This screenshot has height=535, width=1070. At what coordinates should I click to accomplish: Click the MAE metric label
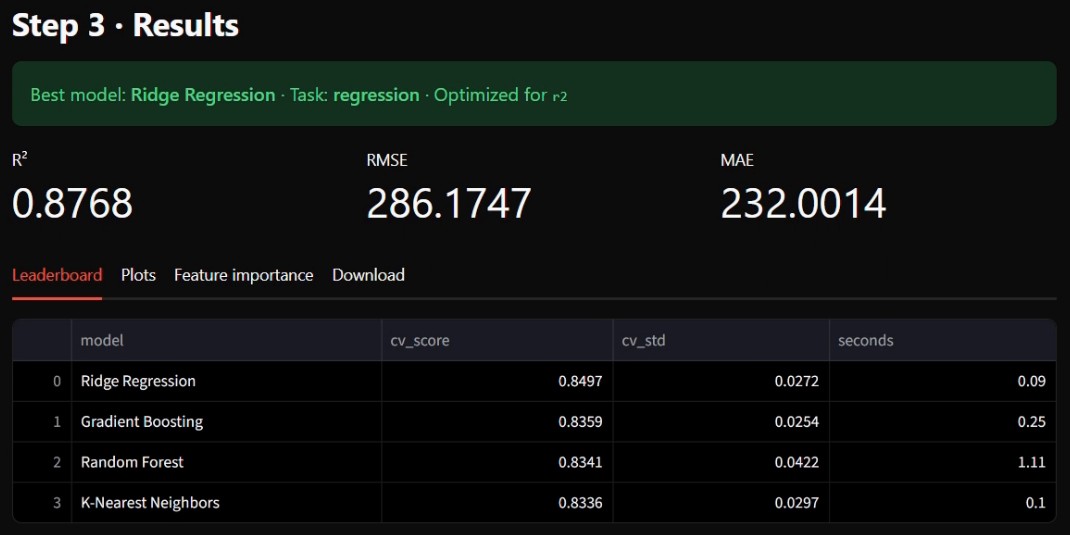(x=737, y=160)
